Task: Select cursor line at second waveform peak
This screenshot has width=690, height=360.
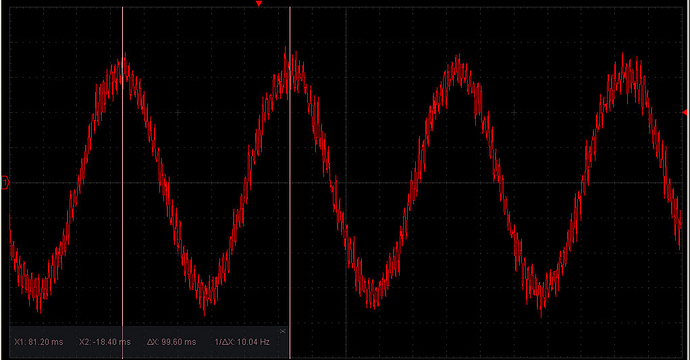Action: pyautogui.click(x=290, y=176)
